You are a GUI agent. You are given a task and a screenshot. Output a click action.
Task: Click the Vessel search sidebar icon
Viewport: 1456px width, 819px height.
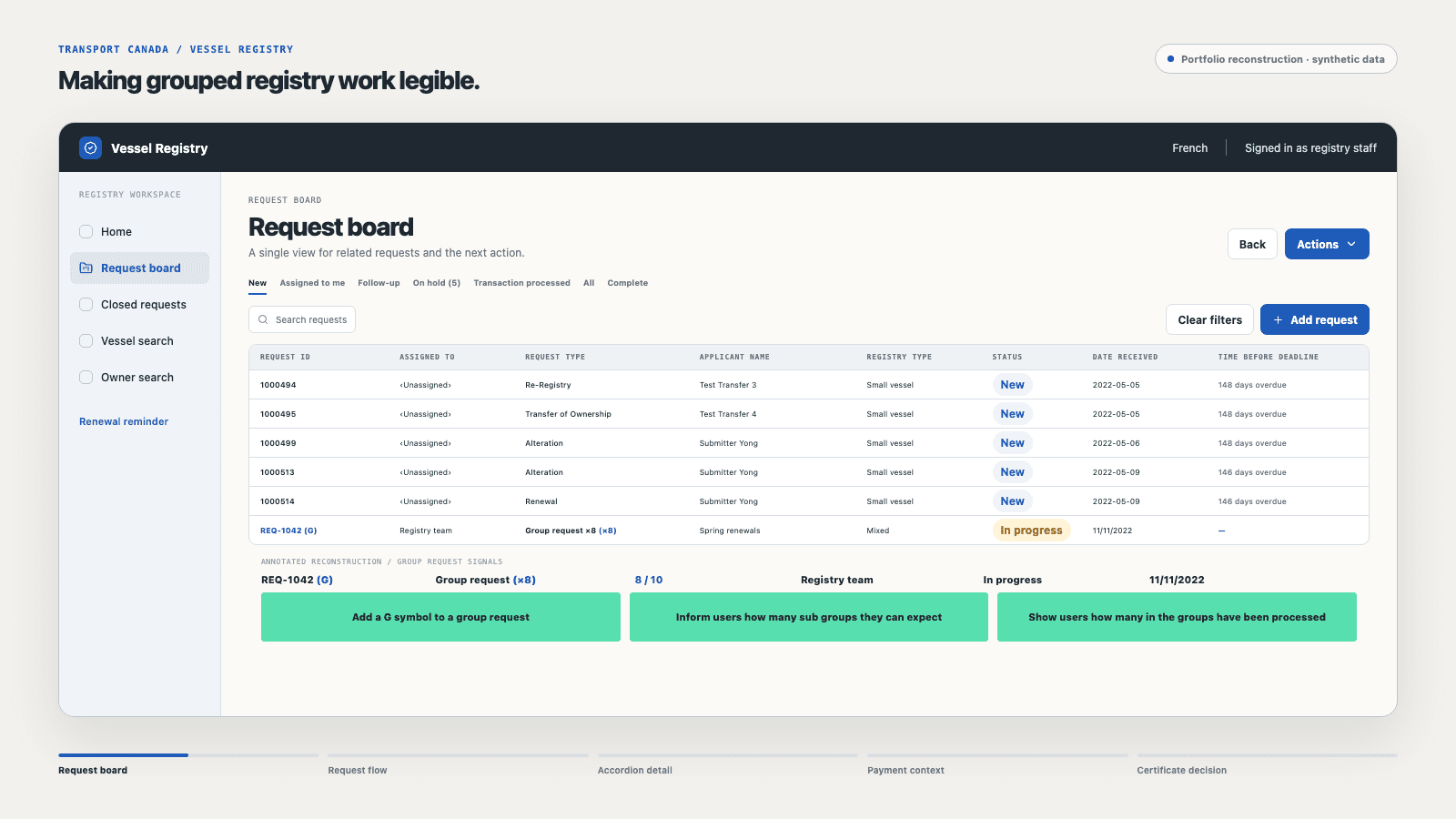pyautogui.click(x=86, y=340)
